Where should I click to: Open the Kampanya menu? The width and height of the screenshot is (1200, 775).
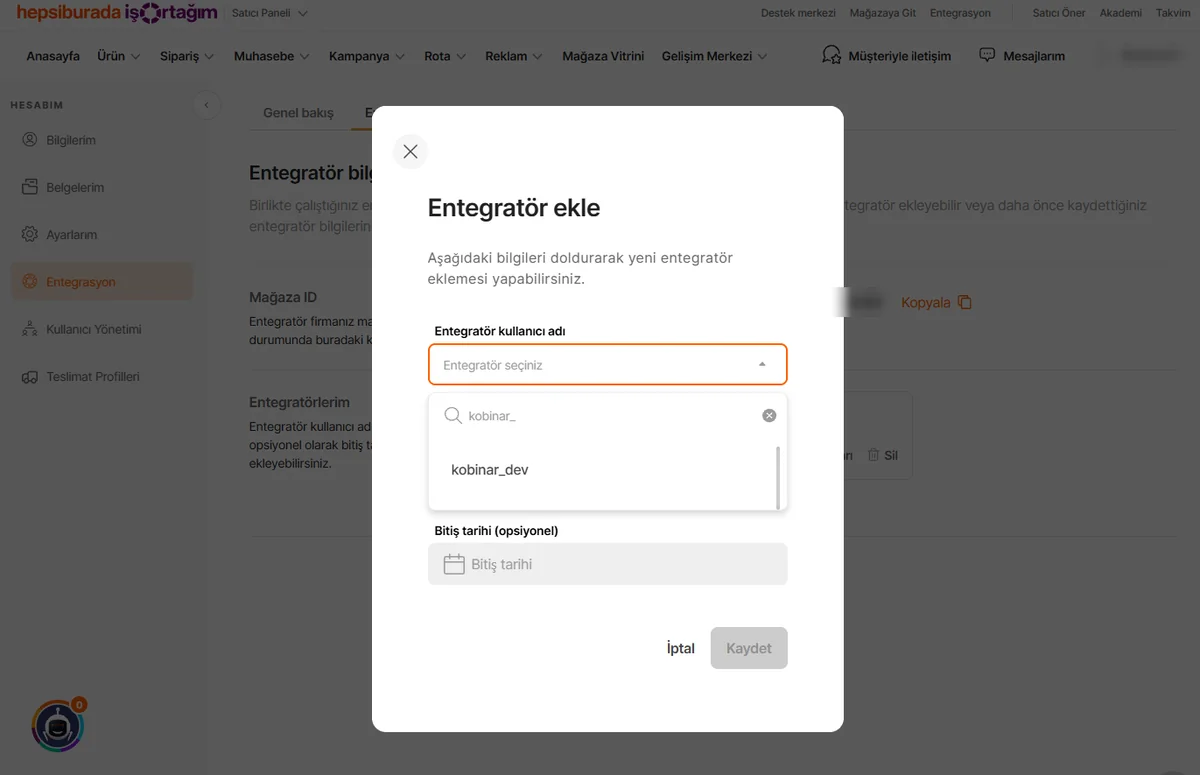[366, 56]
